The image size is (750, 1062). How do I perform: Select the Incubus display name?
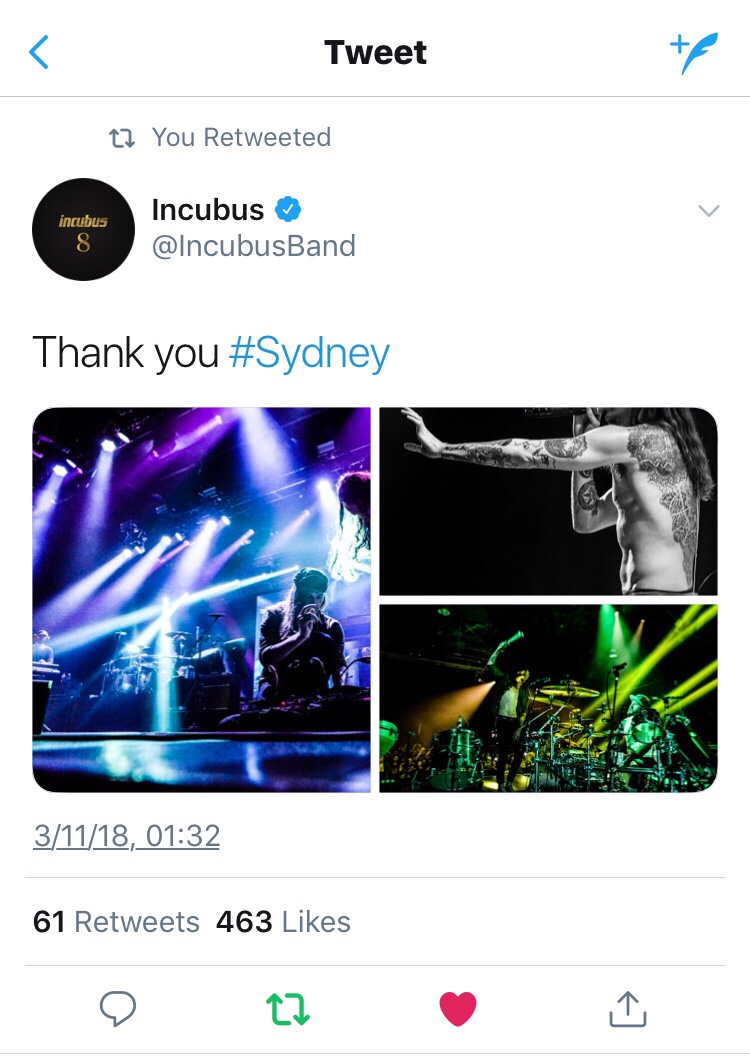tap(207, 210)
